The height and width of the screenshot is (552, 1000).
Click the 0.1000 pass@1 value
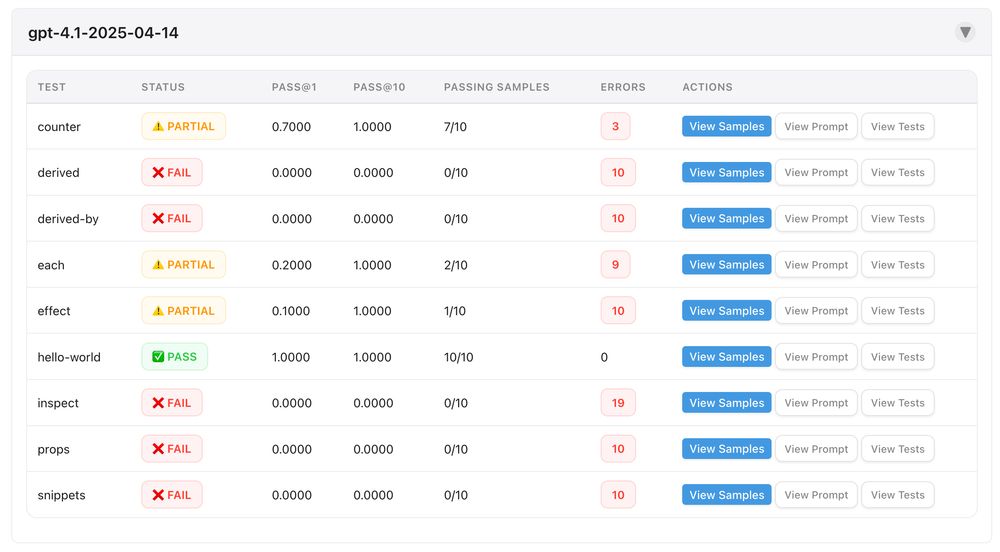coord(291,311)
